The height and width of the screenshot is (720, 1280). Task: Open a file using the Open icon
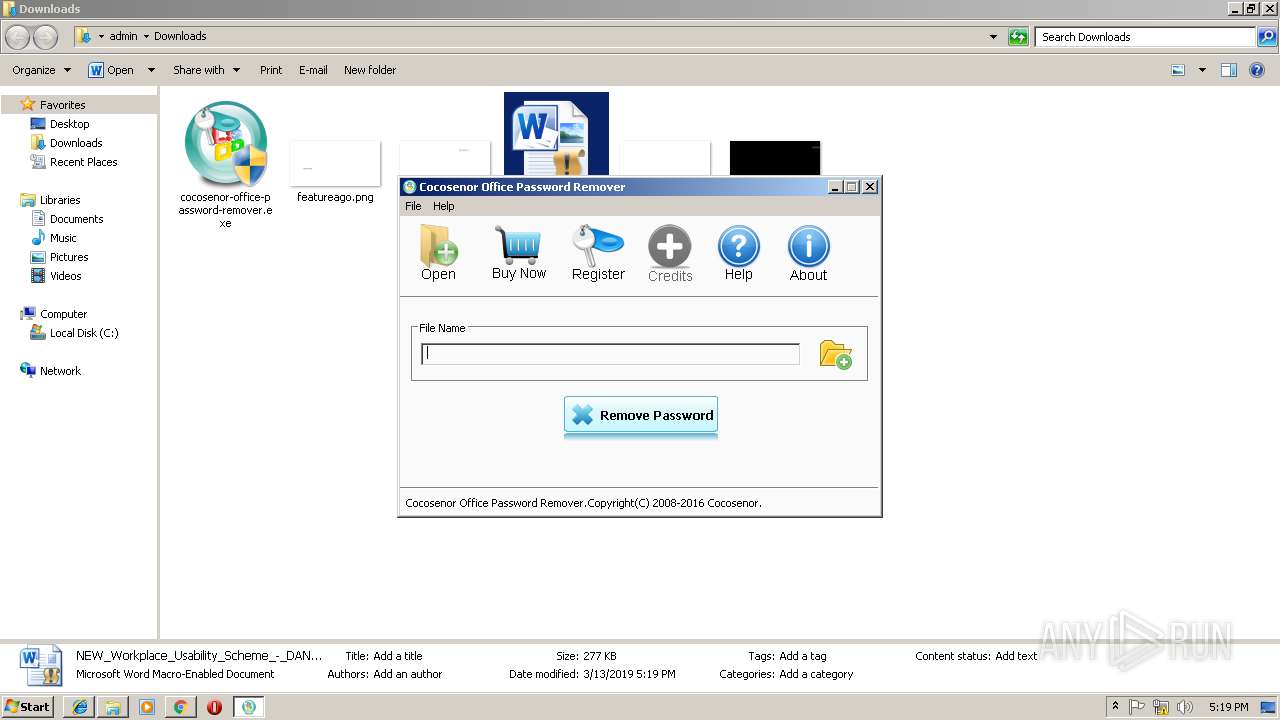pyautogui.click(x=438, y=253)
